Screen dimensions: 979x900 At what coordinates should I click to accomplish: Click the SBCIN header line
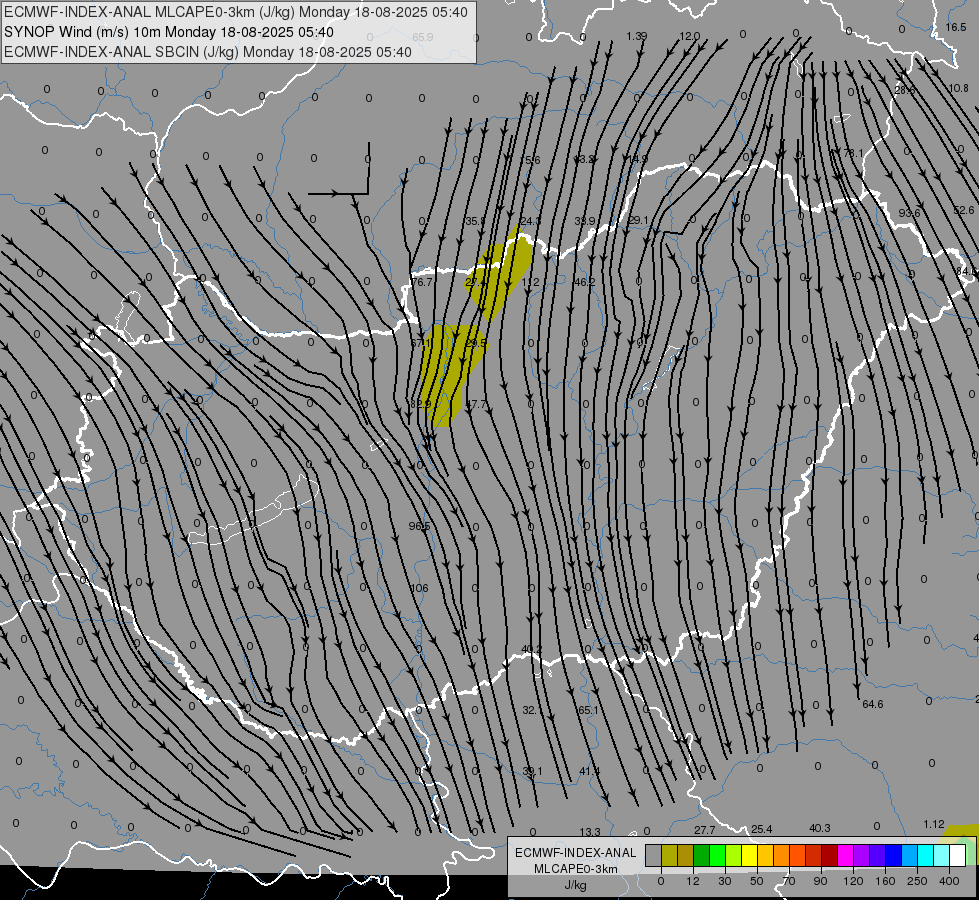point(208,52)
